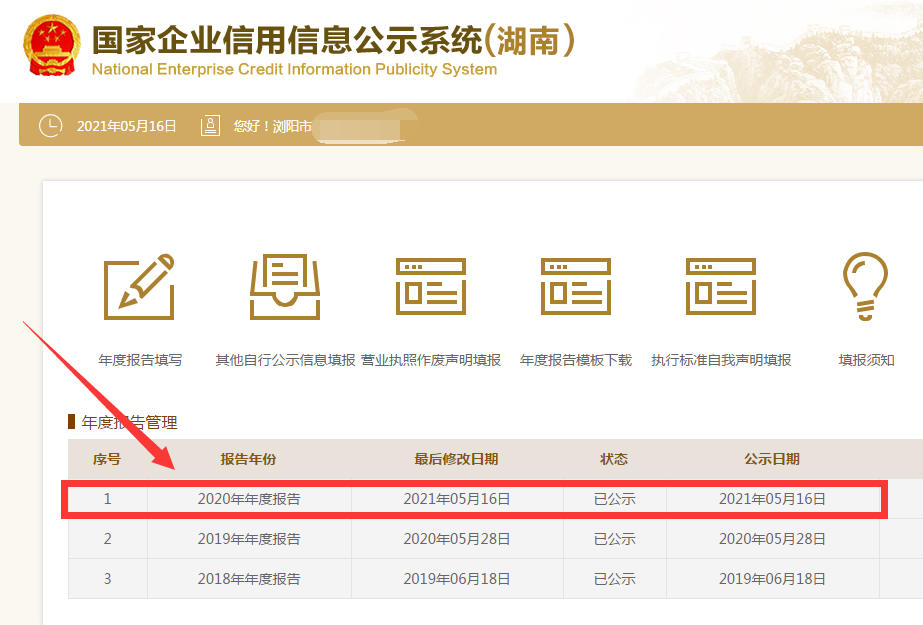The width and height of the screenshot is (923, 625).
Task: Click the 营业执照作废声明填报 icon
Action: [x=430, y=287]
